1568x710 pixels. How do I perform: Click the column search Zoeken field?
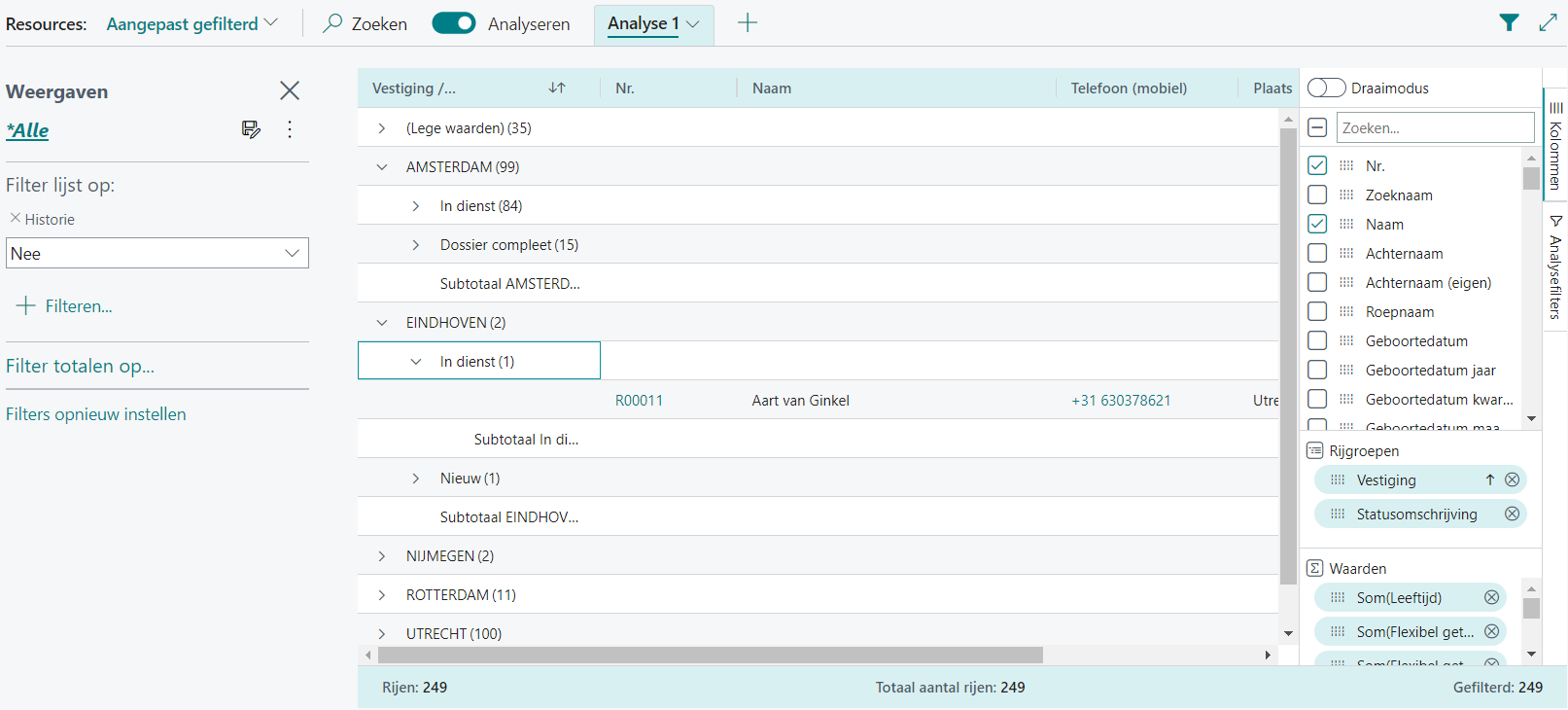tap(1435, 127)
